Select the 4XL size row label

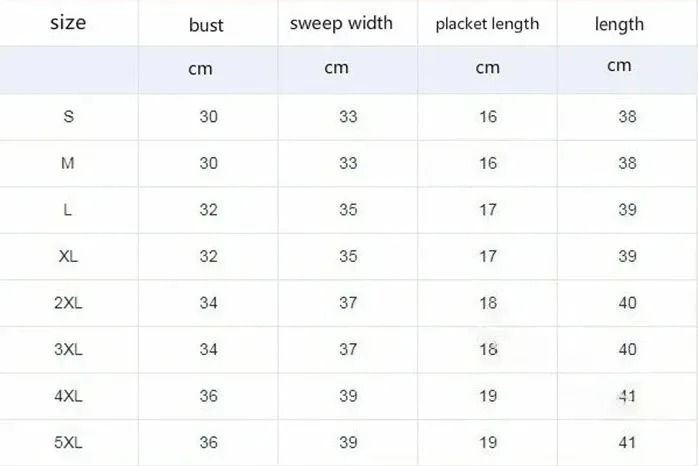(x=68, y=396)
